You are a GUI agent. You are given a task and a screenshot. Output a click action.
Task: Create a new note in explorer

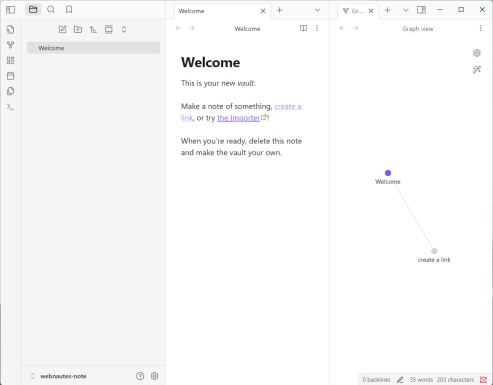click(63, 29)
